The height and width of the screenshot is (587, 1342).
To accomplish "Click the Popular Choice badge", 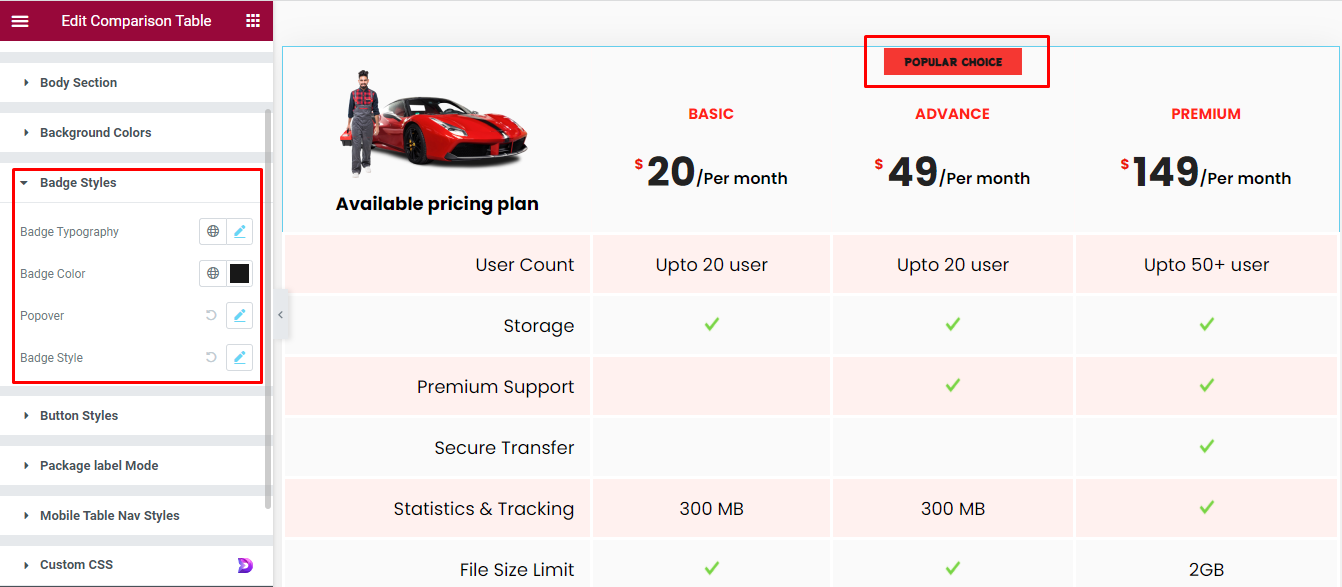I will (x=953, y=62).
